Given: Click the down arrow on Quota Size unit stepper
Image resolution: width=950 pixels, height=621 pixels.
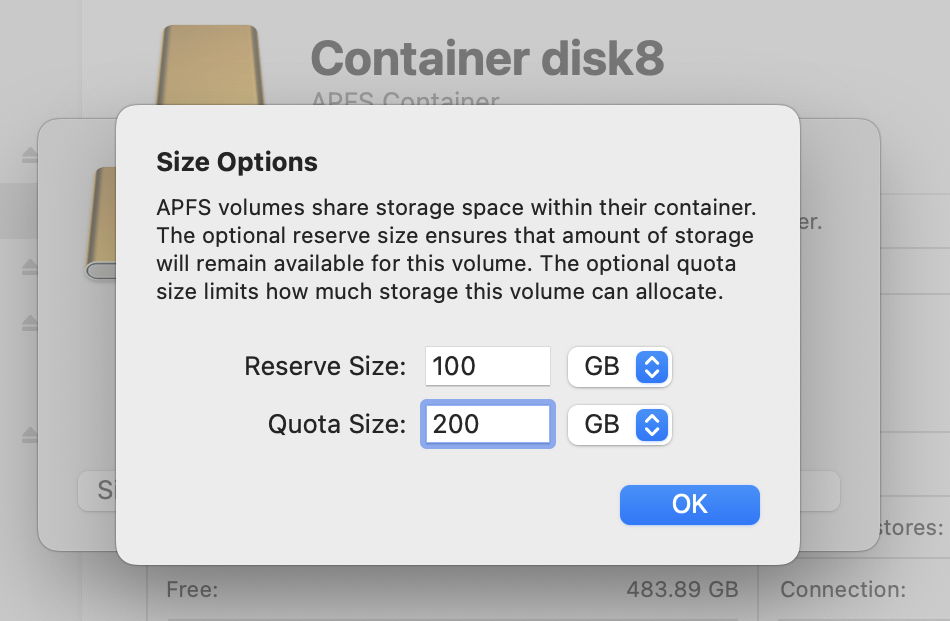Looking at the screenshot, I should tap(652, 430).
